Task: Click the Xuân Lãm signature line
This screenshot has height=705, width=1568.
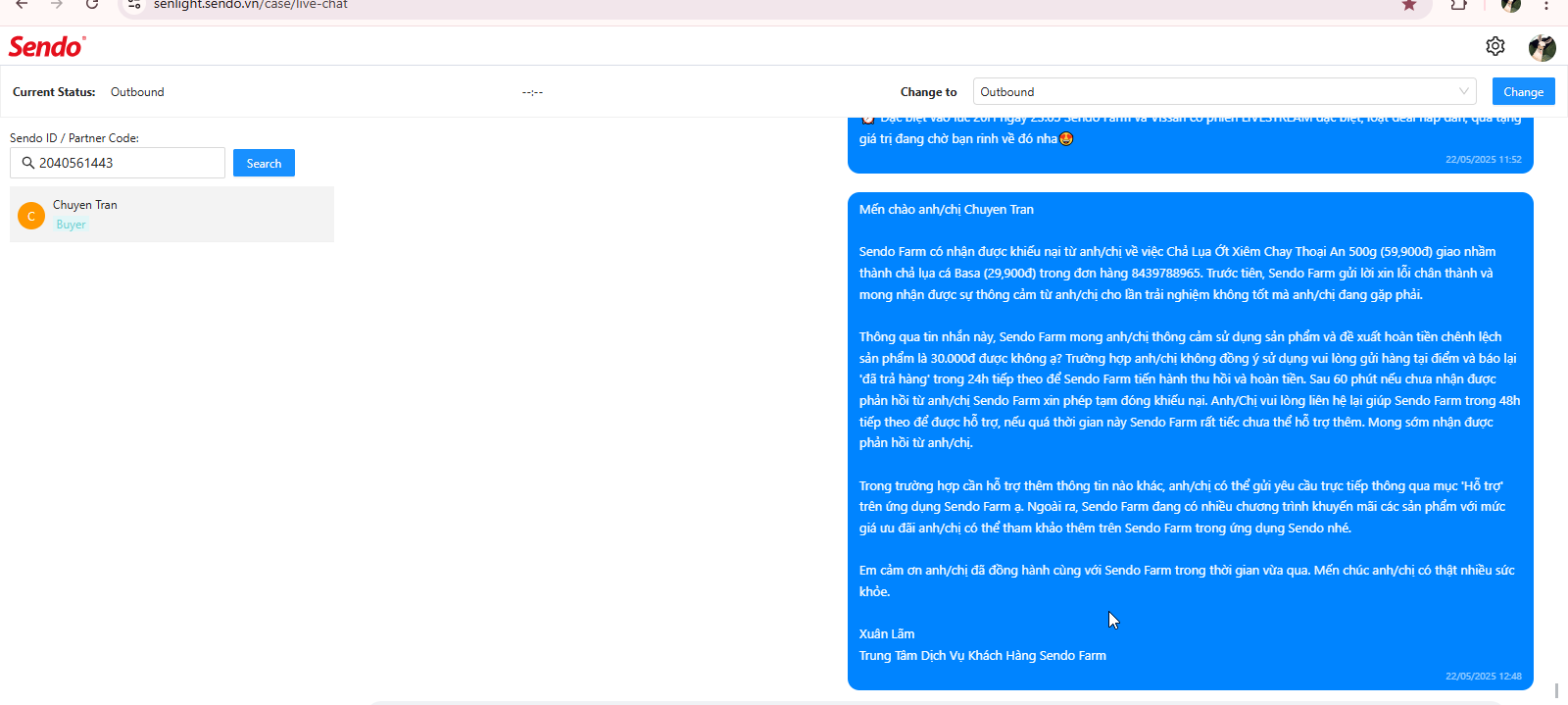Action: 887,634
